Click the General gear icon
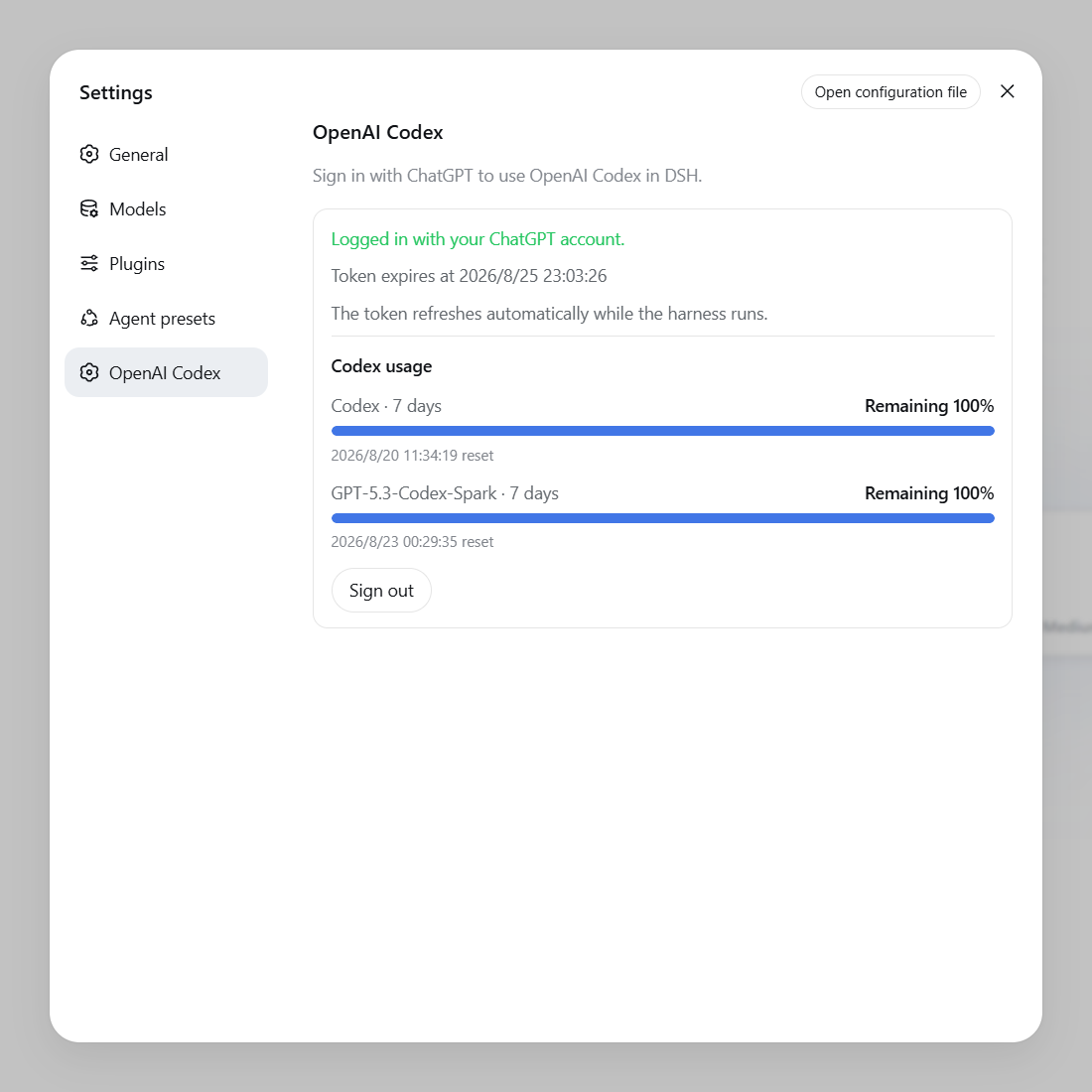The height and width of the screenshot is (1092, 1092). click(x=89, y=154)
